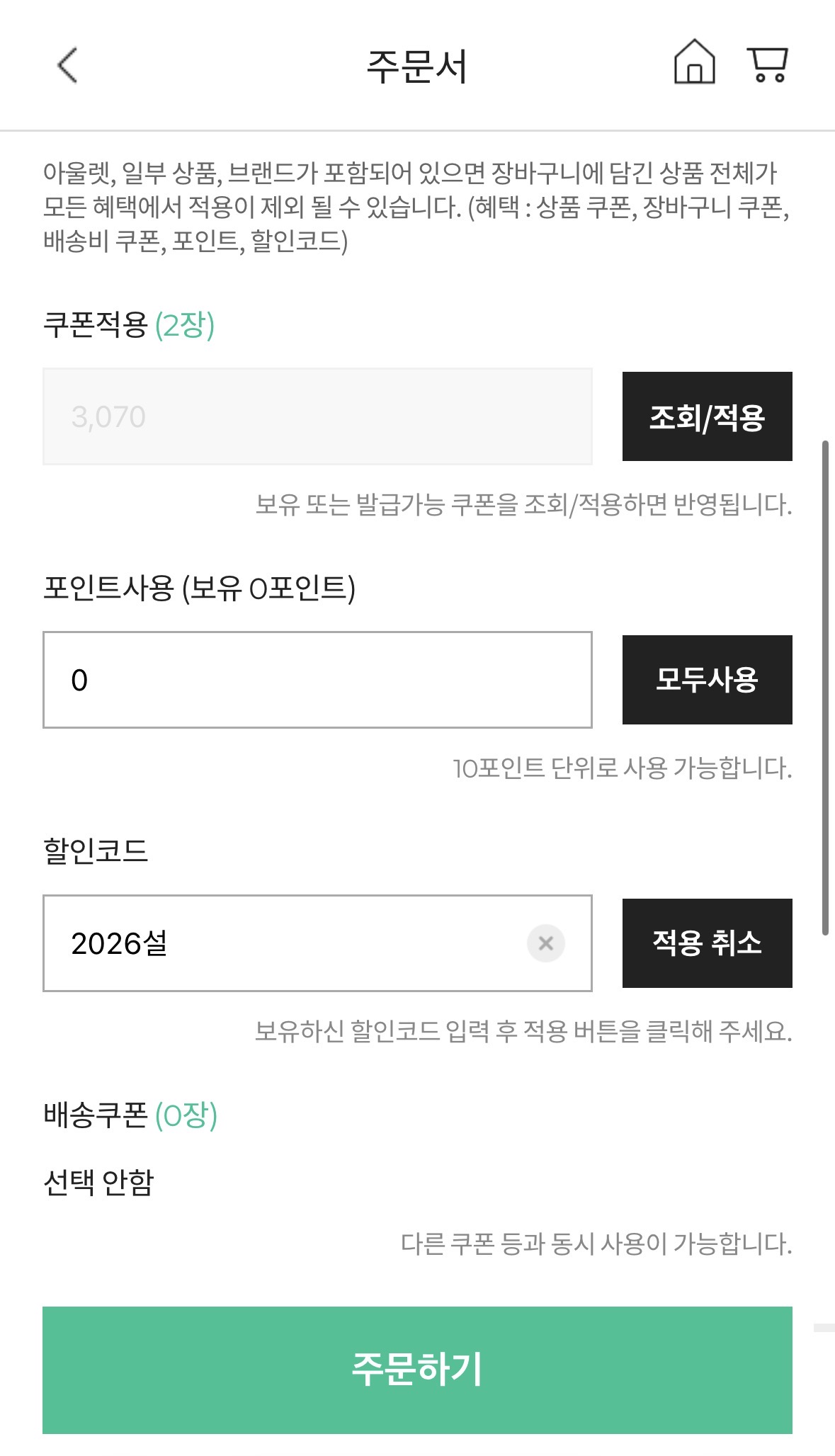Tap the 포인트사용 (보유 0포인트) heading
Screen dimensions: 835x1456
point(199,588)
